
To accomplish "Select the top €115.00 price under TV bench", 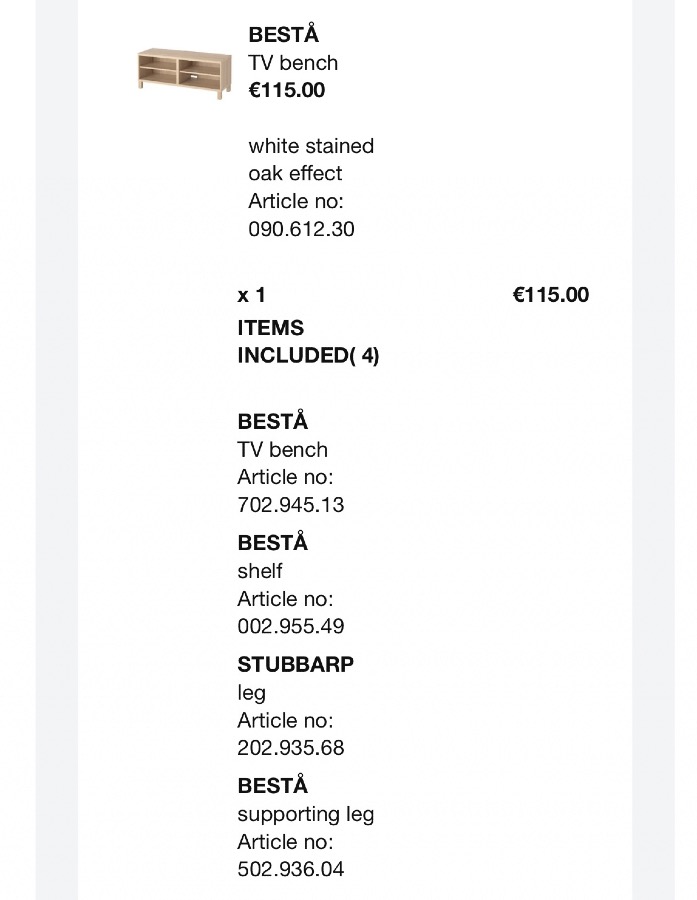I will coord(286,90).
